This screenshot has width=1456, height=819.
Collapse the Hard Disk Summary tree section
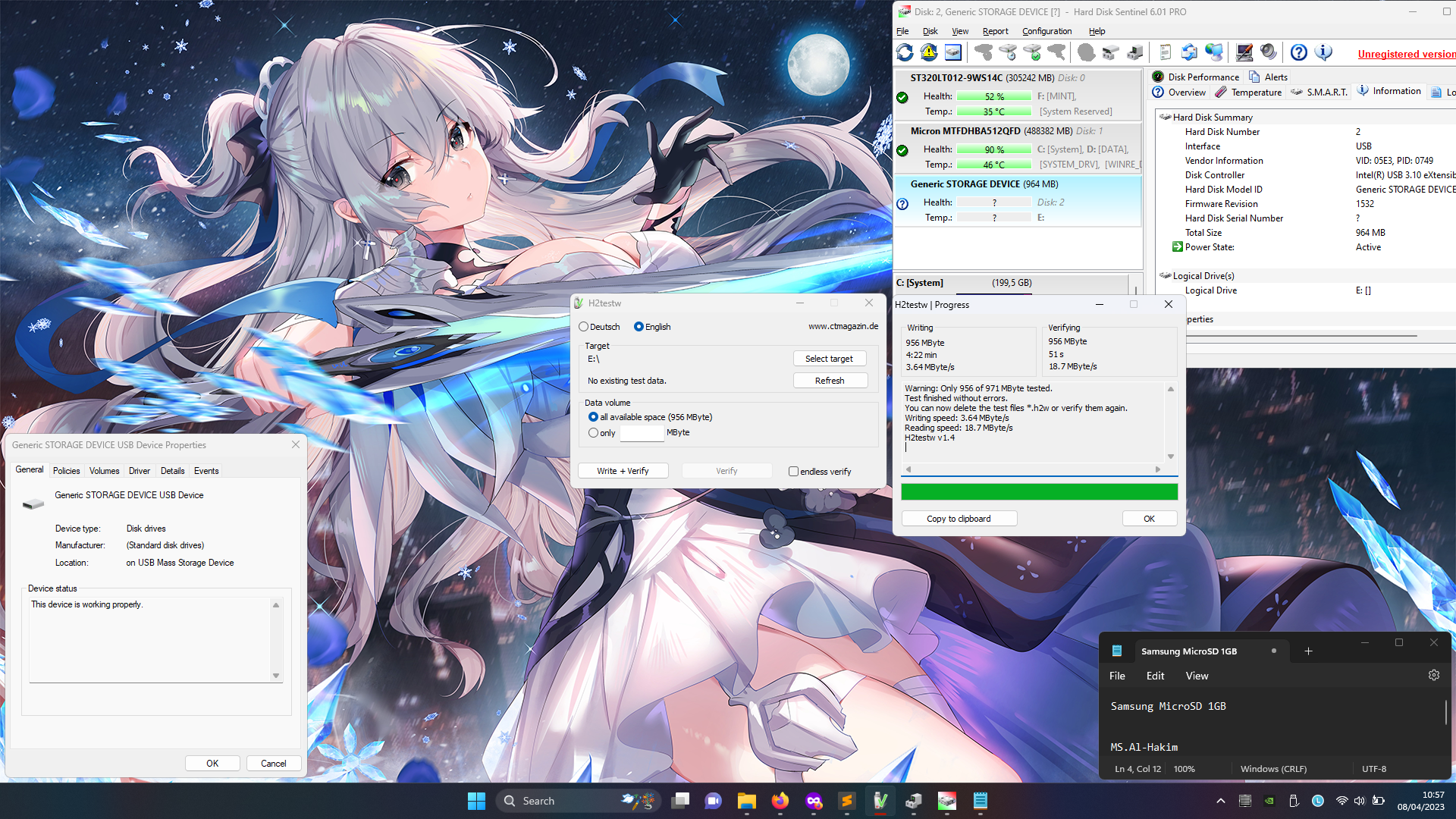point(1166,117)
